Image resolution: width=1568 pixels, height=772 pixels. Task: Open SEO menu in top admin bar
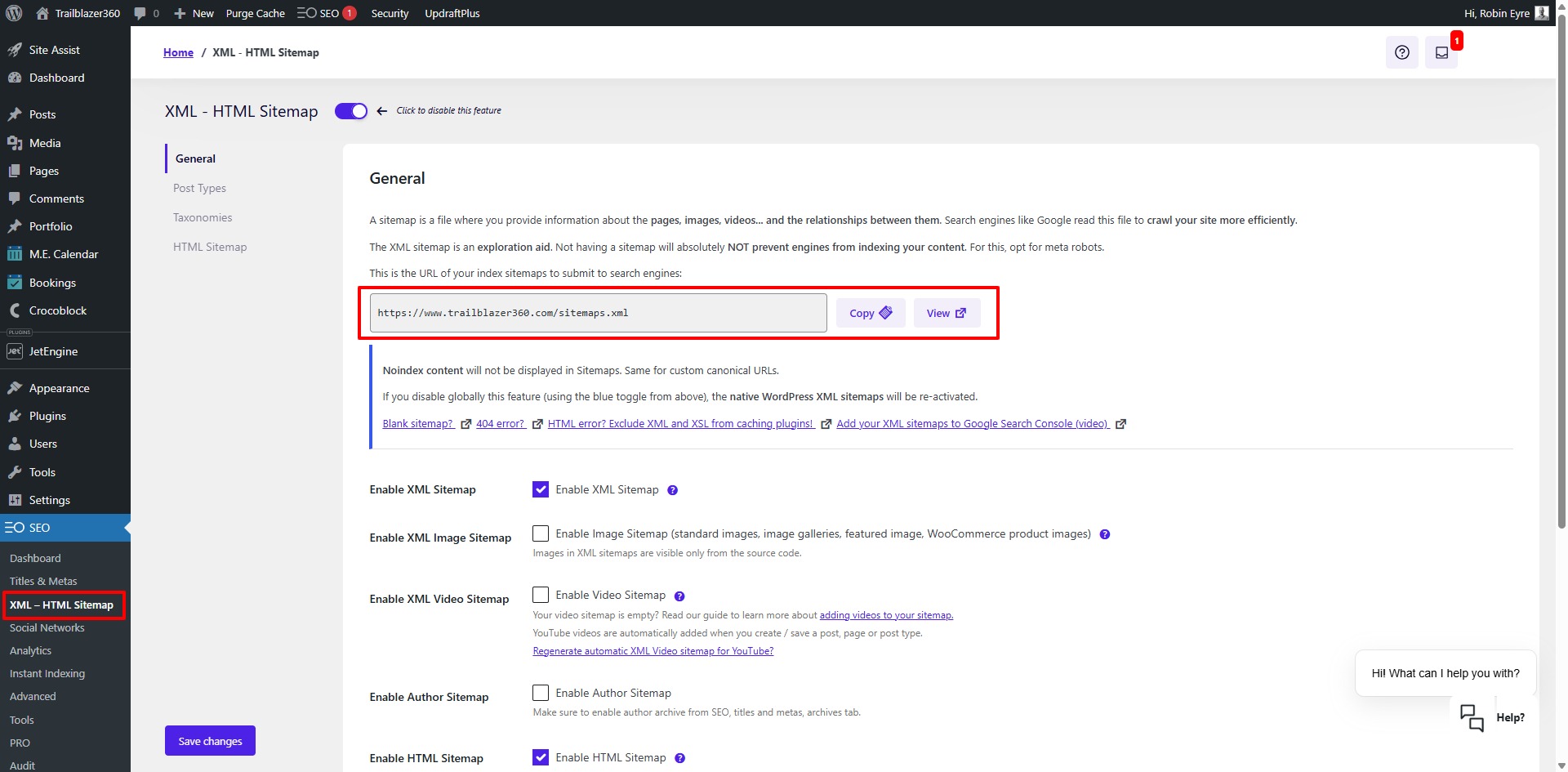click(326, 13)
